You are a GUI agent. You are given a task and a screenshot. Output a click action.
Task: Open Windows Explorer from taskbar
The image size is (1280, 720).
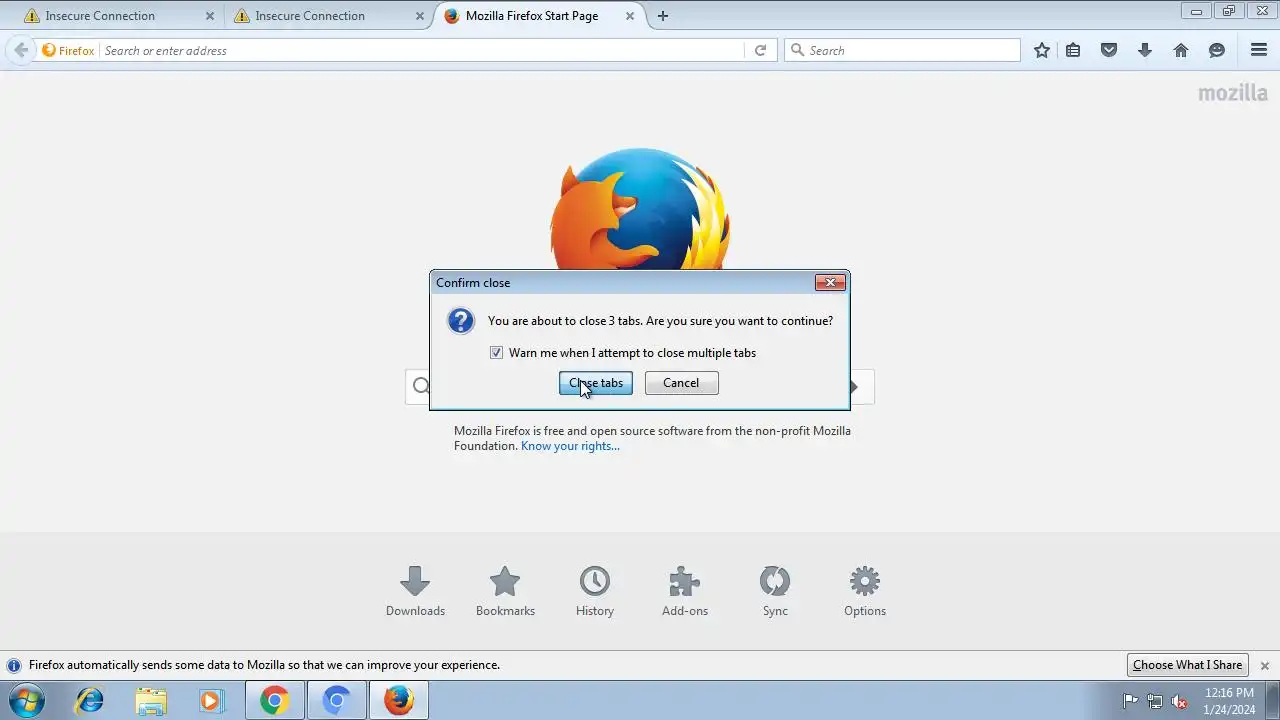point(151,700)
